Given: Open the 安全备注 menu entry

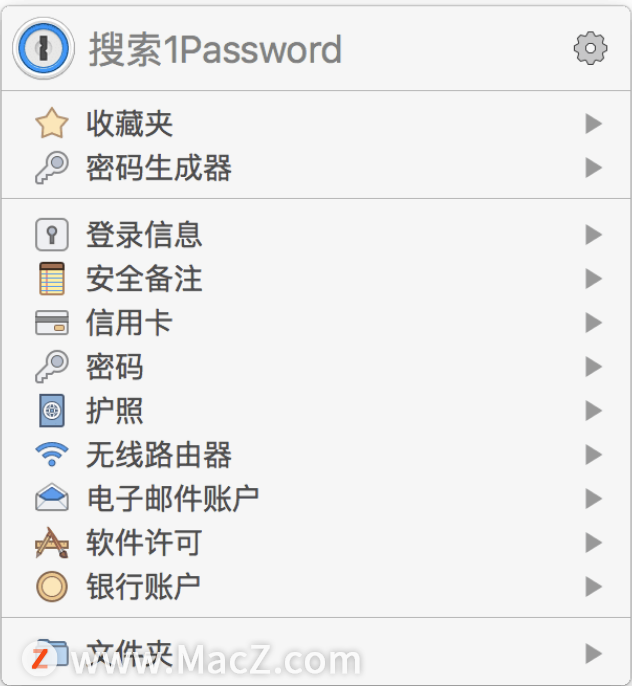Looking at the screenshot, I should click(316, 279).
